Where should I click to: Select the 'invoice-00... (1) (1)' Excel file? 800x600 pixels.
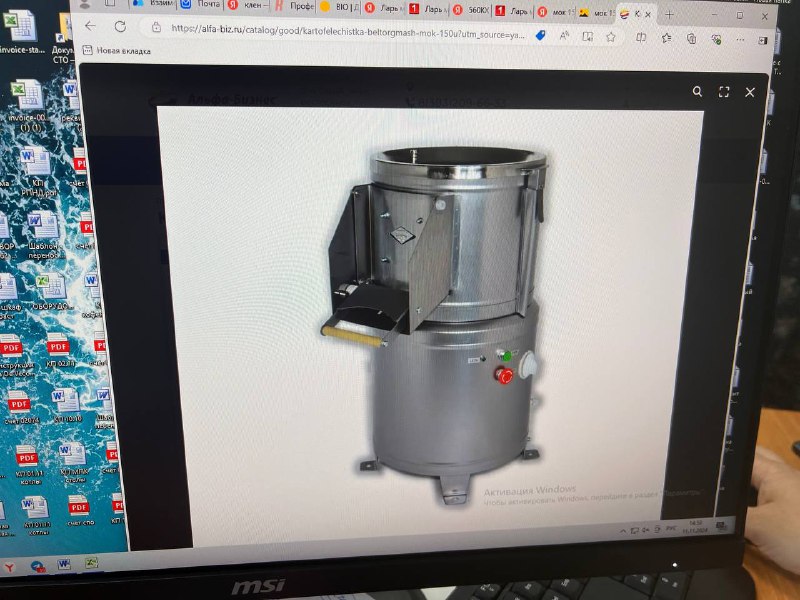28,106
